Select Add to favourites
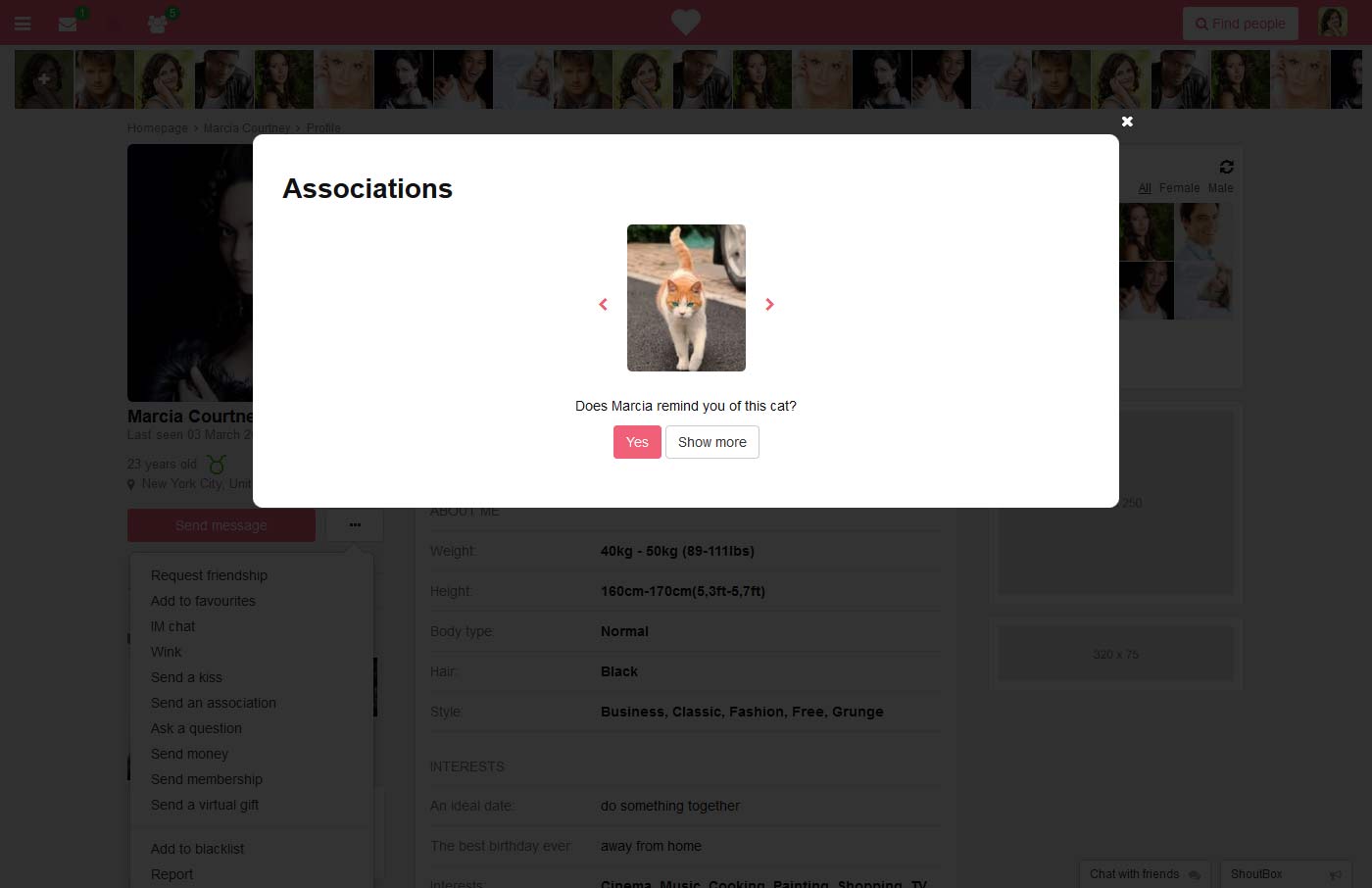1372x888 pixels. pos(203,601)
